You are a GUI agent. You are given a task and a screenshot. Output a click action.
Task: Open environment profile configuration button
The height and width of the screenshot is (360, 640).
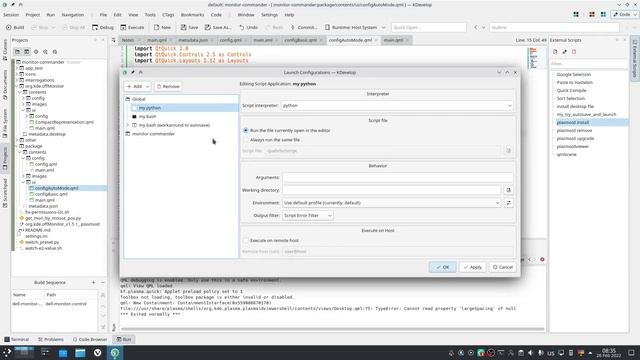coord(508,203)
